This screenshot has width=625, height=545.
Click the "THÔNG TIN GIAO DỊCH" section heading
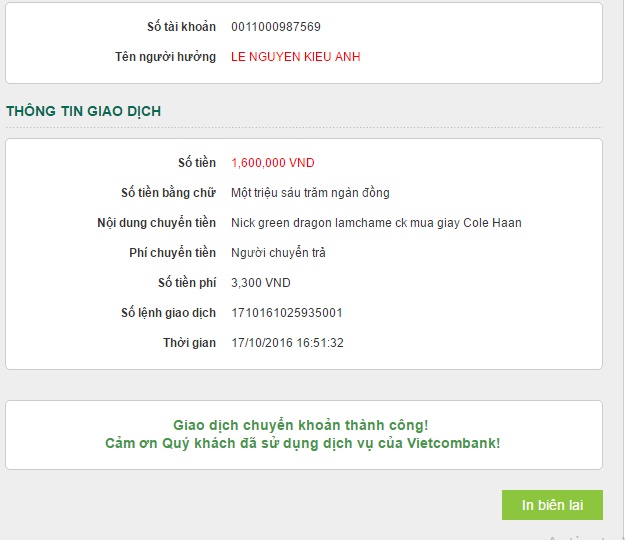pyautogui.click(x=84, y=111)
